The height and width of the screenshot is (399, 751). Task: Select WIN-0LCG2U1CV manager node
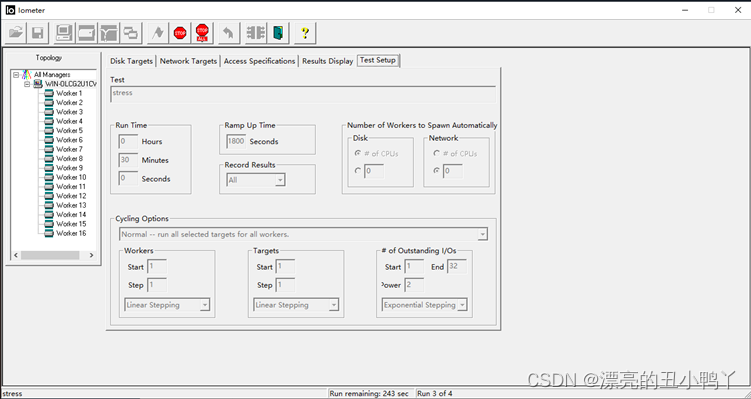[70, 84]
